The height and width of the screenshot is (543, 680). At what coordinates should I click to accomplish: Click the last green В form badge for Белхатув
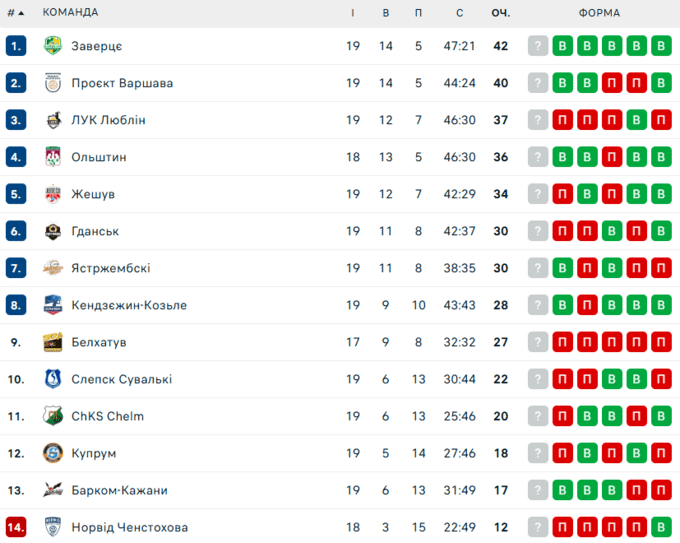pyautogui.click(x=660, y=342)
